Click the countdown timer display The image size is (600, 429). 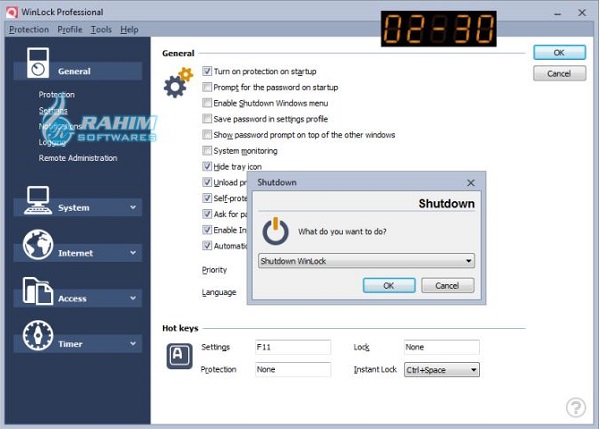(439, 29)
